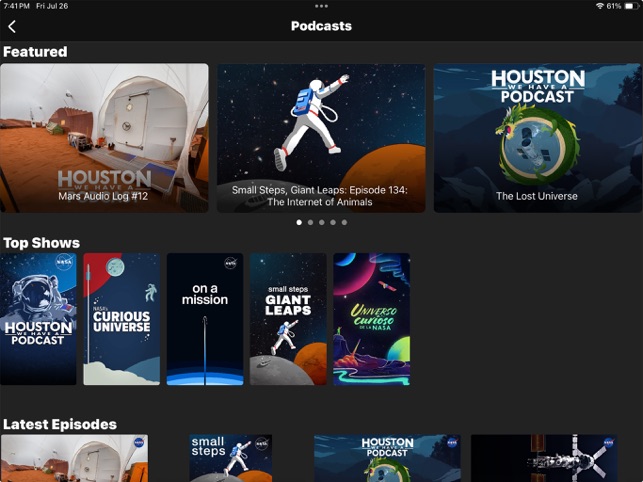Select the fifth carousel page dot
This screenshot has width=643, height=482.
pyautogui.click(x=344, y=222)
